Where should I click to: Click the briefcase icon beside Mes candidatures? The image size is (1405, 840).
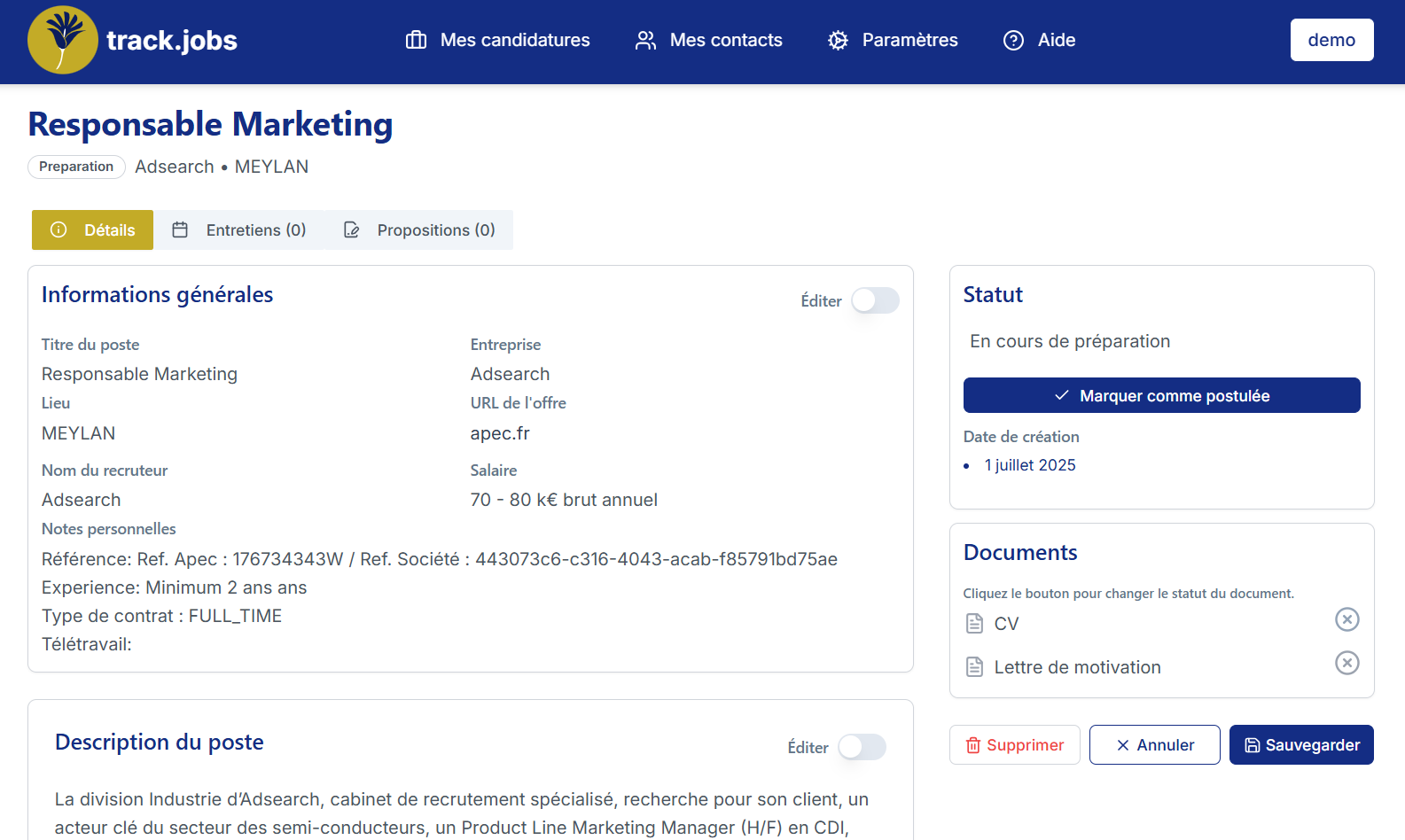pyautogui.click(x=416, y=40)
